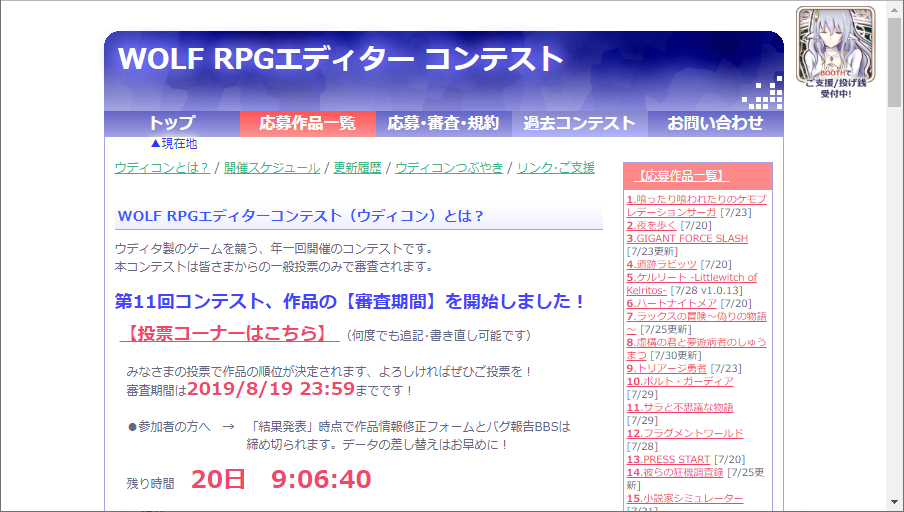Follow the ウディコンとは? link
This screenshot has height=512, width=904.
(162, 168)
